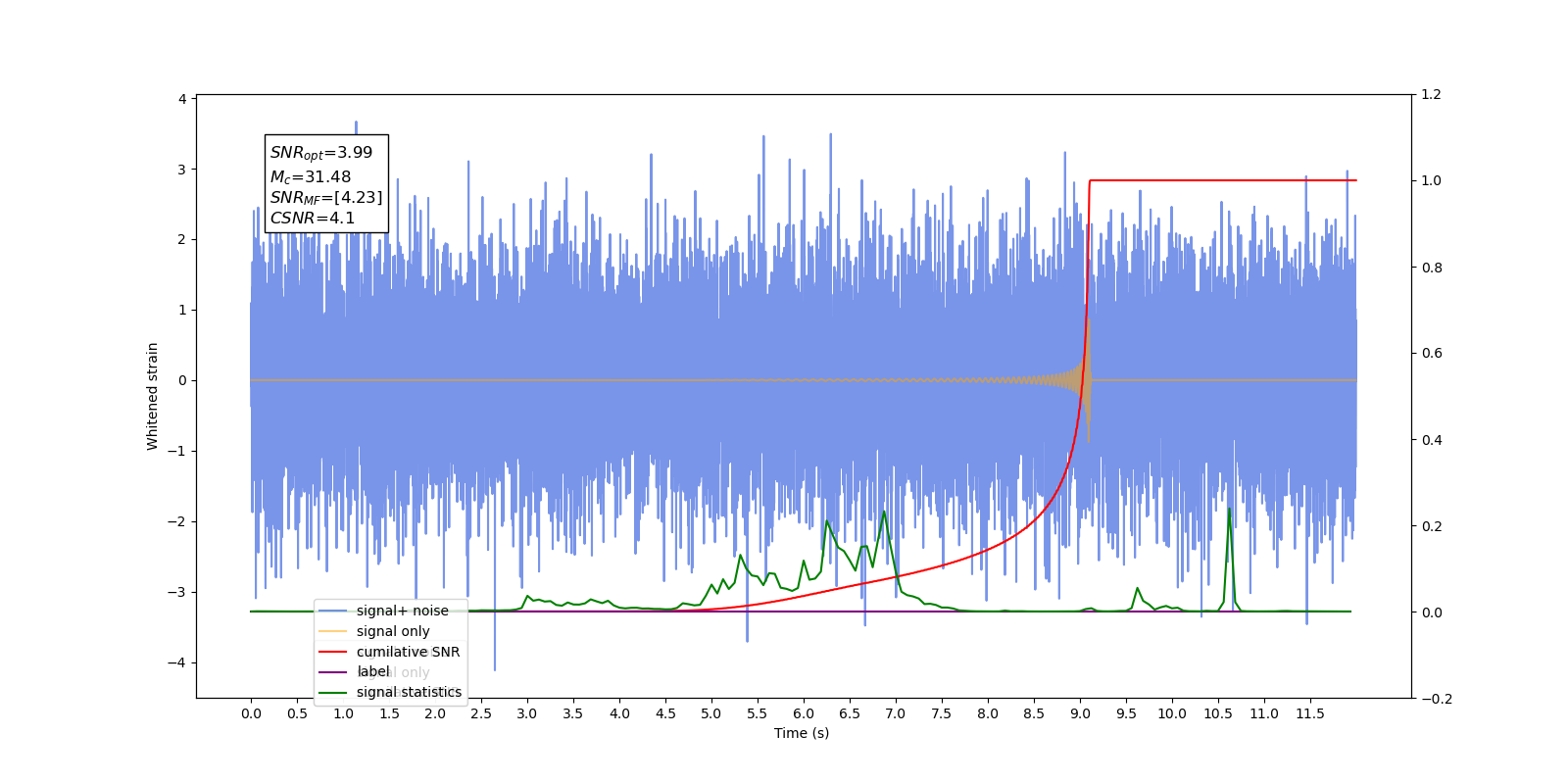1568x784 pixels.
Task: Click the 'signal statistics' legend entry
Action: tap(390, 692)
